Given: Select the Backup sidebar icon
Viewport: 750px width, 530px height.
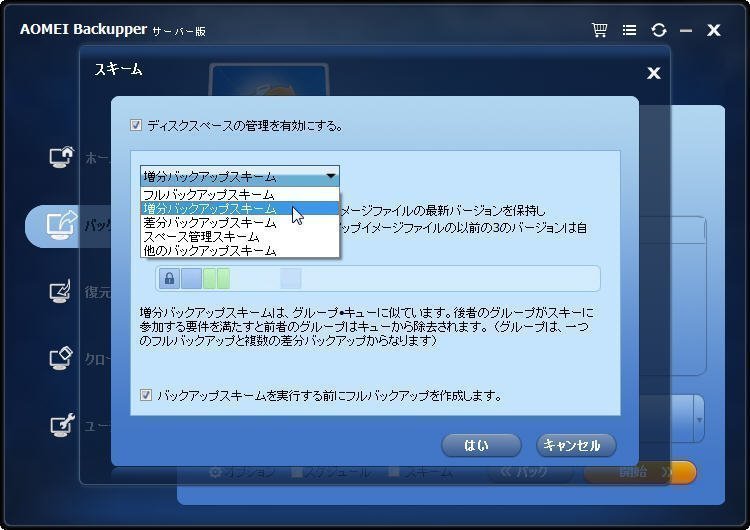Looking at the screenshot, I should tap(61, 225).
